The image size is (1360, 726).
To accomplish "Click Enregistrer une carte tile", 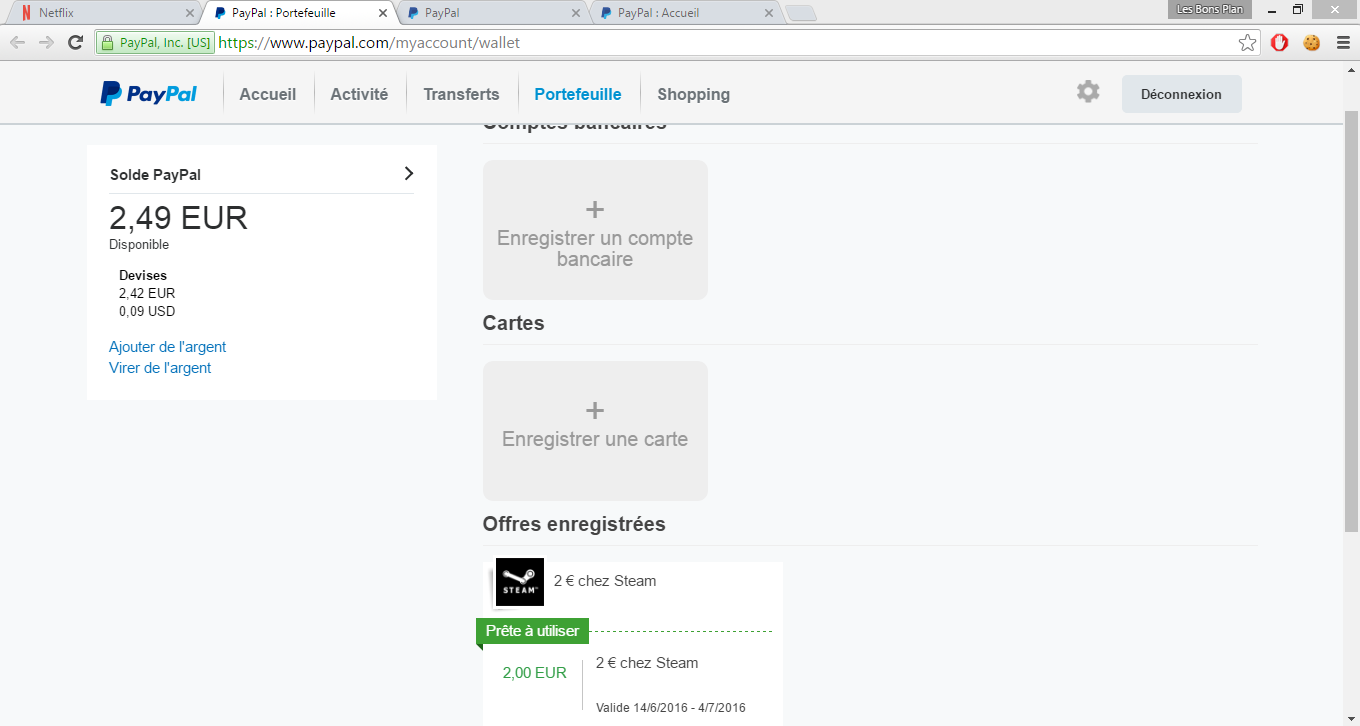I will coord(595,431).
